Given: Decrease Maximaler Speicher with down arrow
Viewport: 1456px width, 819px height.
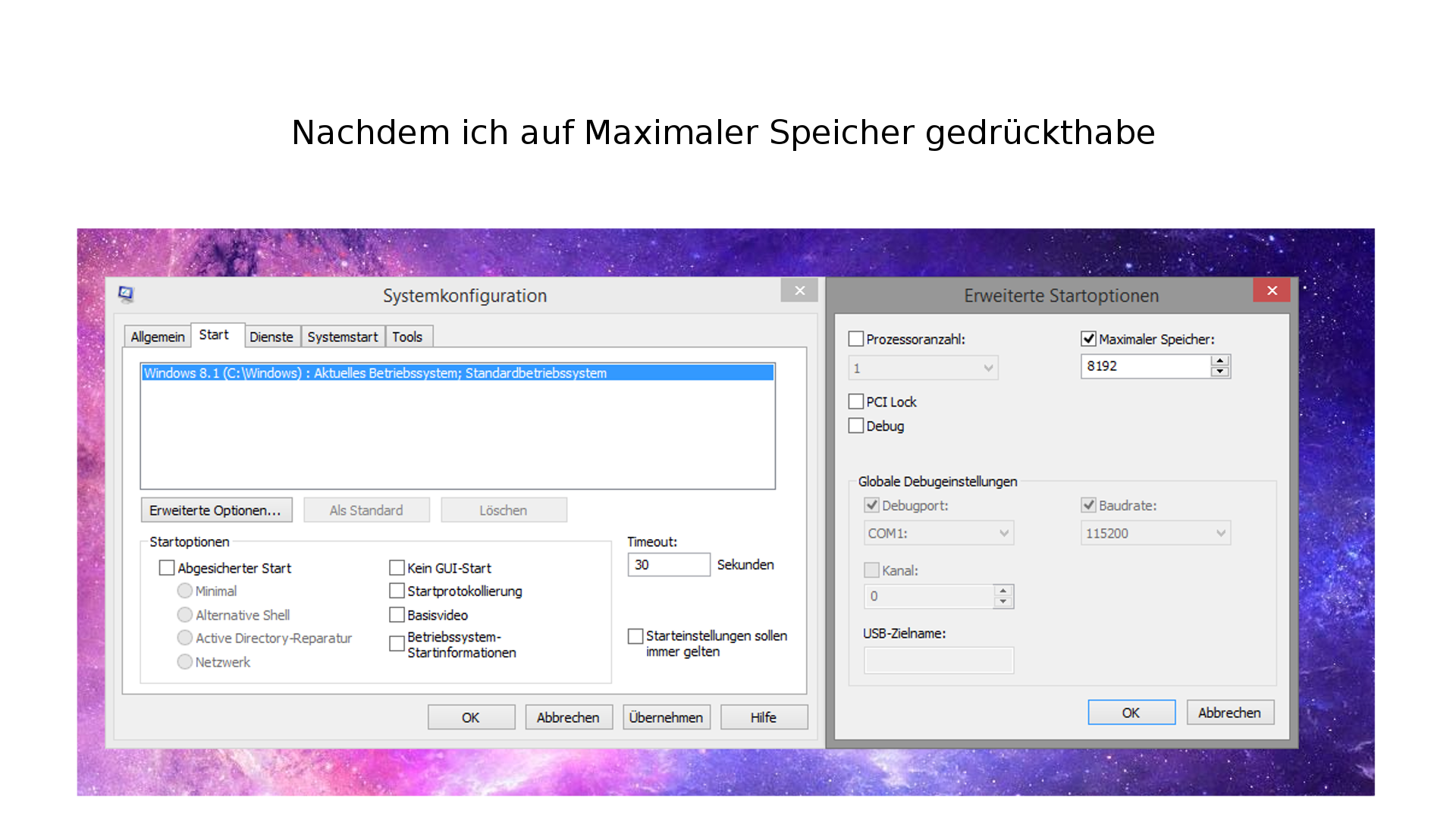Looking at the screenshot, I should 1219,372.
